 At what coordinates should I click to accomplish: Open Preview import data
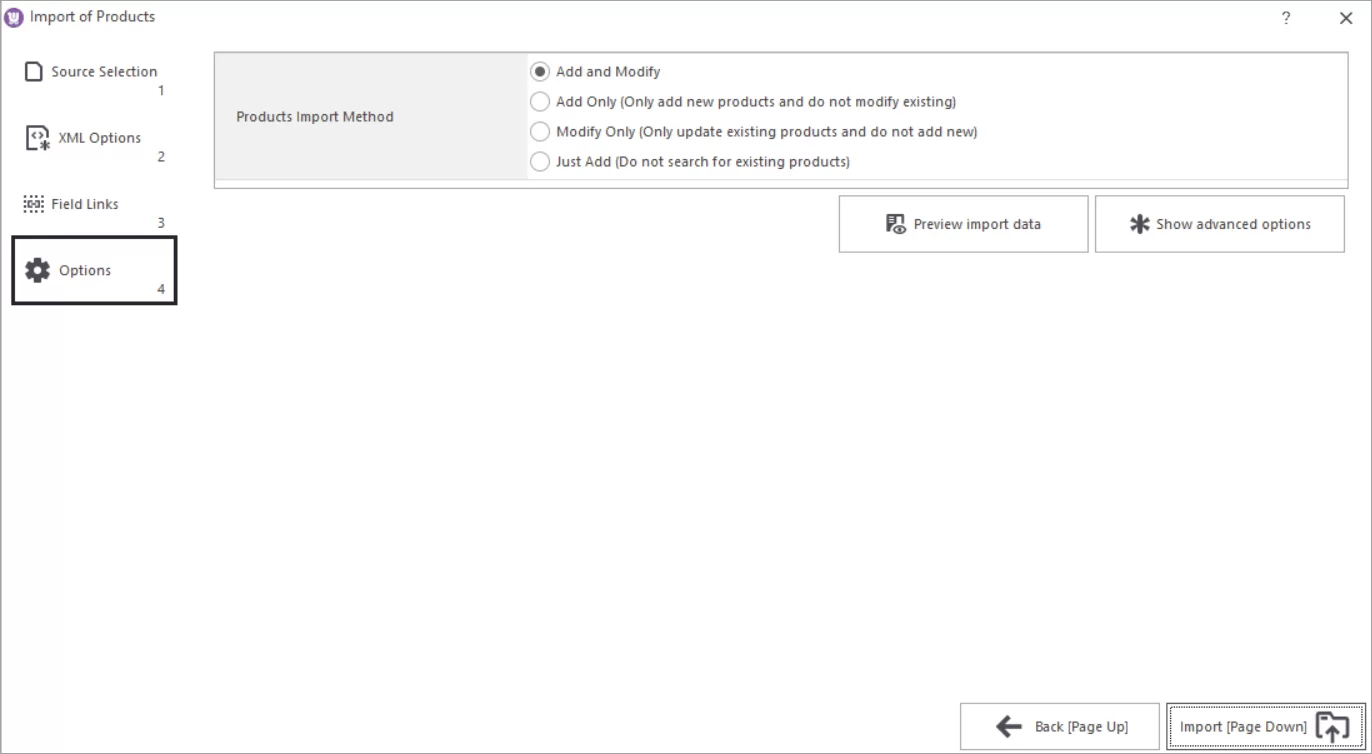963,223
